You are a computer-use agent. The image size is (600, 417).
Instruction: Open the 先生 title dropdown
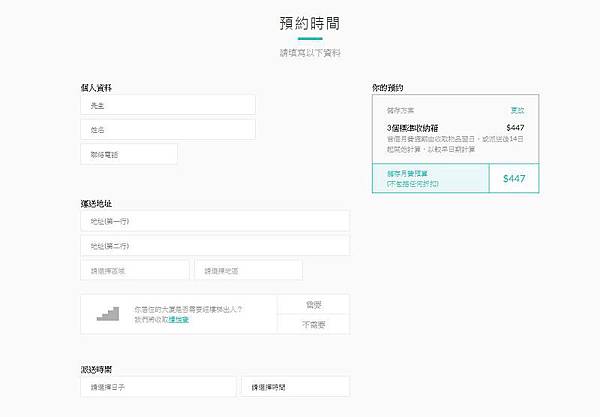click(168, 104)
